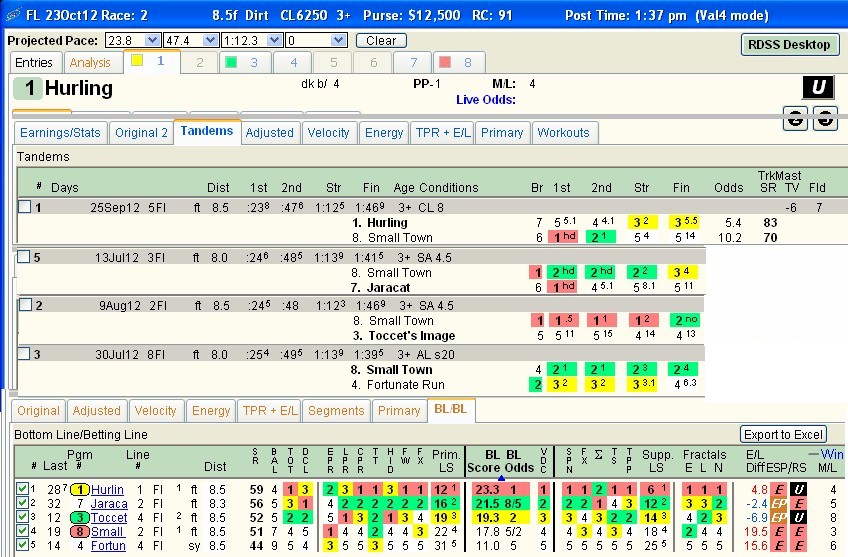Tick the checkbox for tandem race 2 (9Aug12)

click(25, 304)
